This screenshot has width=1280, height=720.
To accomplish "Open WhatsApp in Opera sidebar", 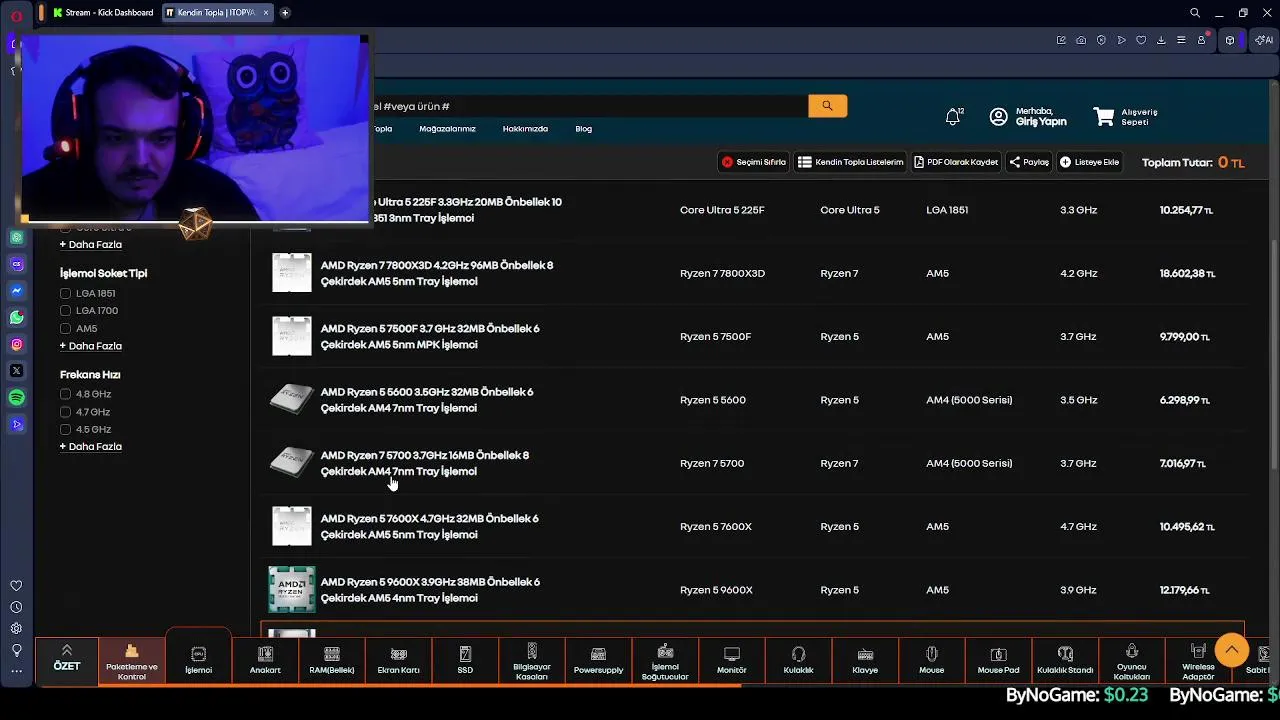I will pos(17,318).
